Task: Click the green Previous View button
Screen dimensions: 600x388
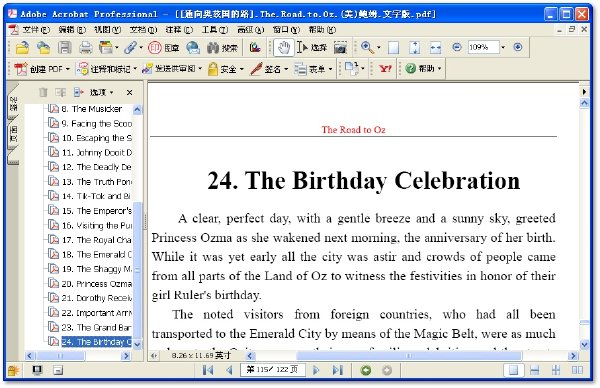Action: tap(366, 370)
